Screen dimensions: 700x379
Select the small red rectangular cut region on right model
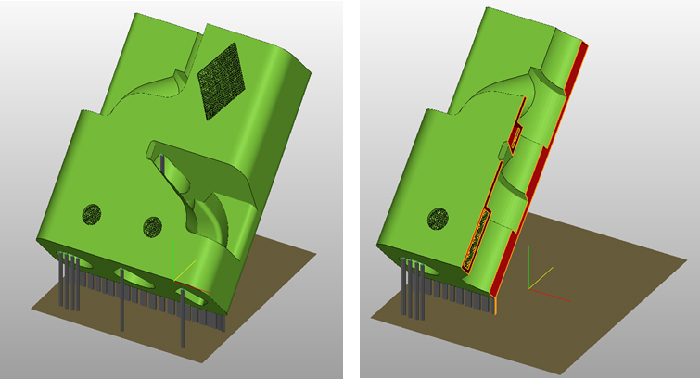point(516,135)
